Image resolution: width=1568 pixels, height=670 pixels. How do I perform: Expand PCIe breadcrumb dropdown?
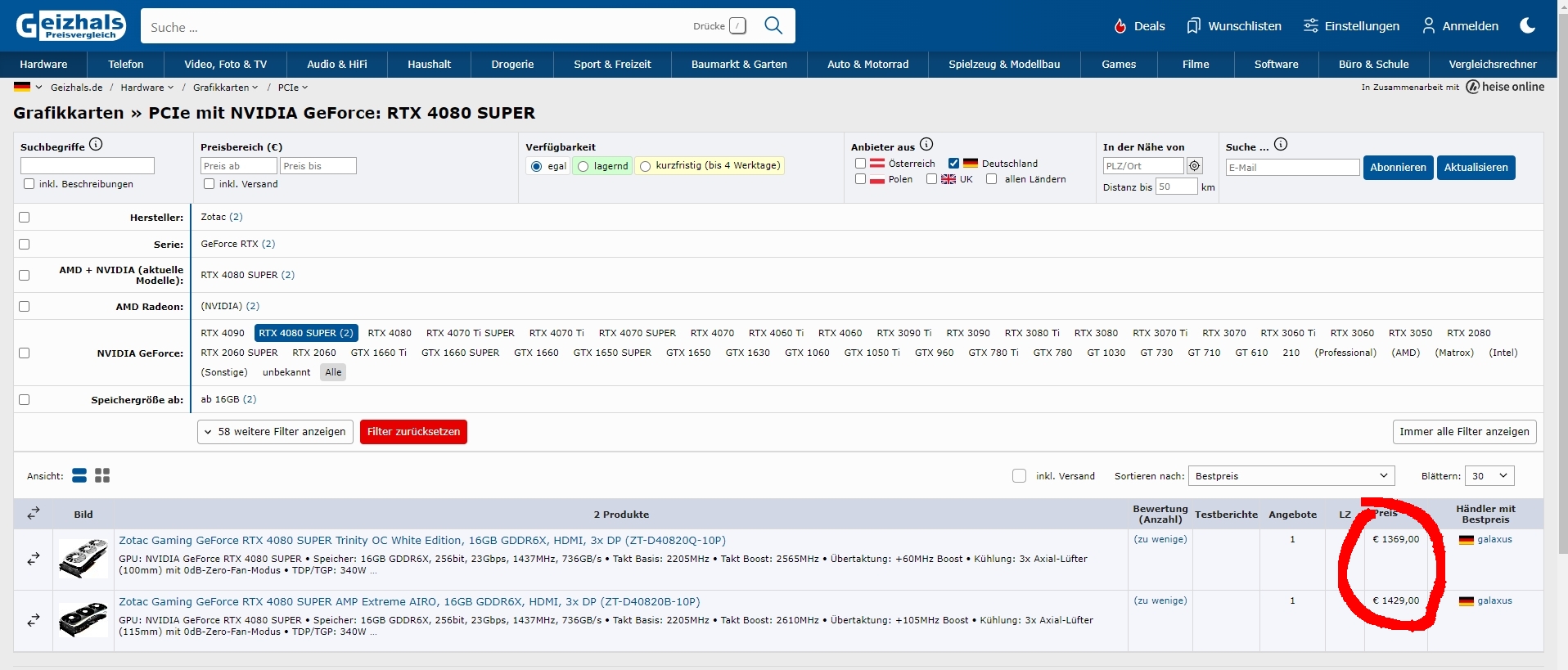pyautogui.click(x=293, y=88)
